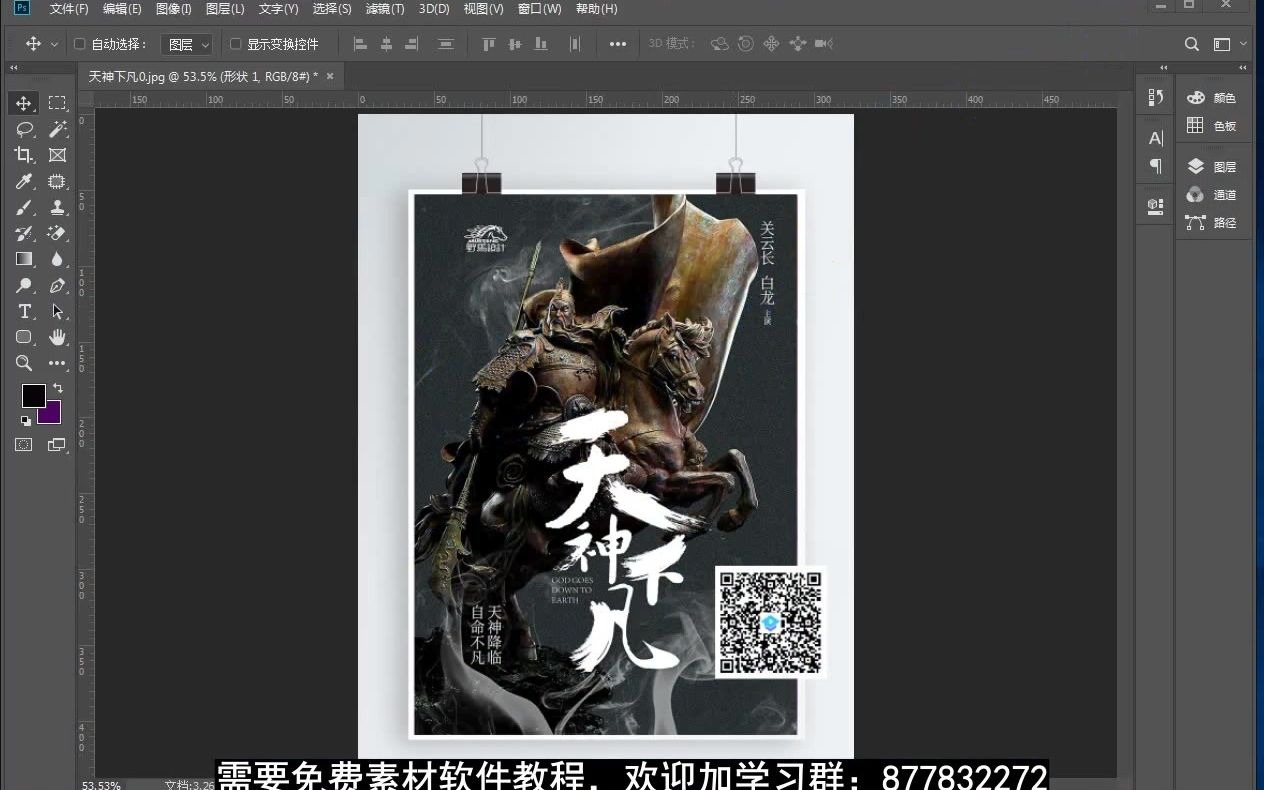Open the 滤镜 (Filter) menu
Image resolution: width=1264 pixels, height=790 pixels.
384,9
